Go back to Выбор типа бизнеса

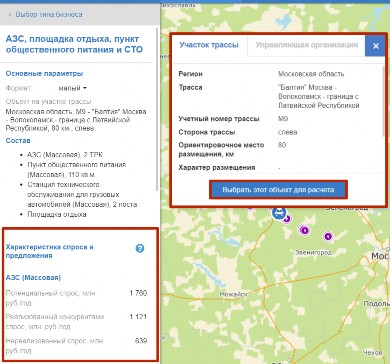(x=45, y=14)
